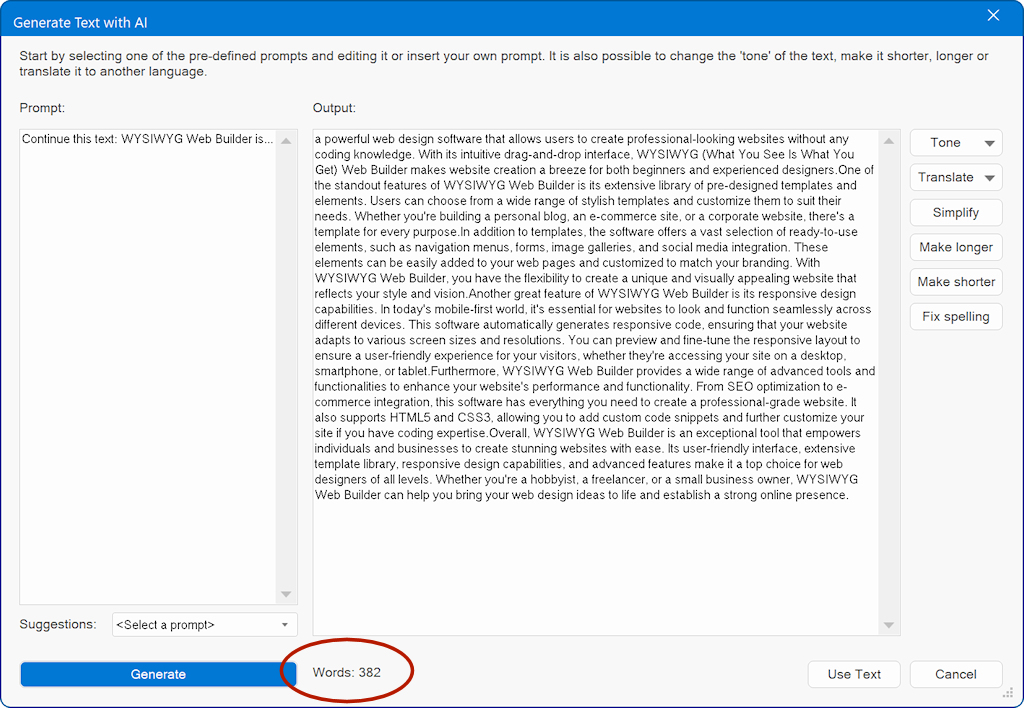Click the Fix spelling button
This screenshot has height=708, width=1024.
[x=956, y=316]
